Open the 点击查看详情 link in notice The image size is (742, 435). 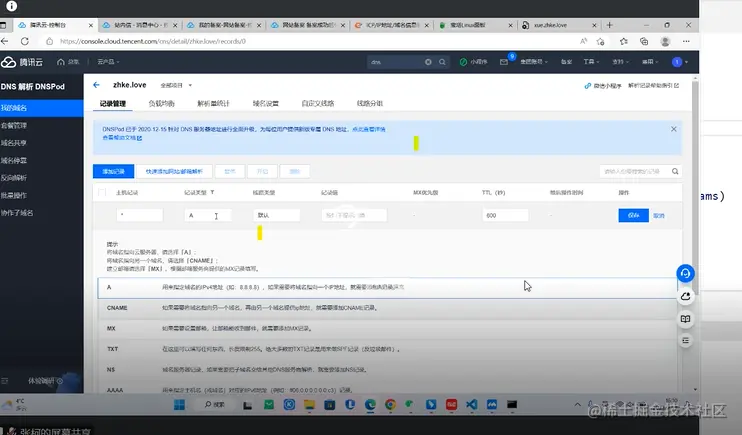[x=369, y=129]
